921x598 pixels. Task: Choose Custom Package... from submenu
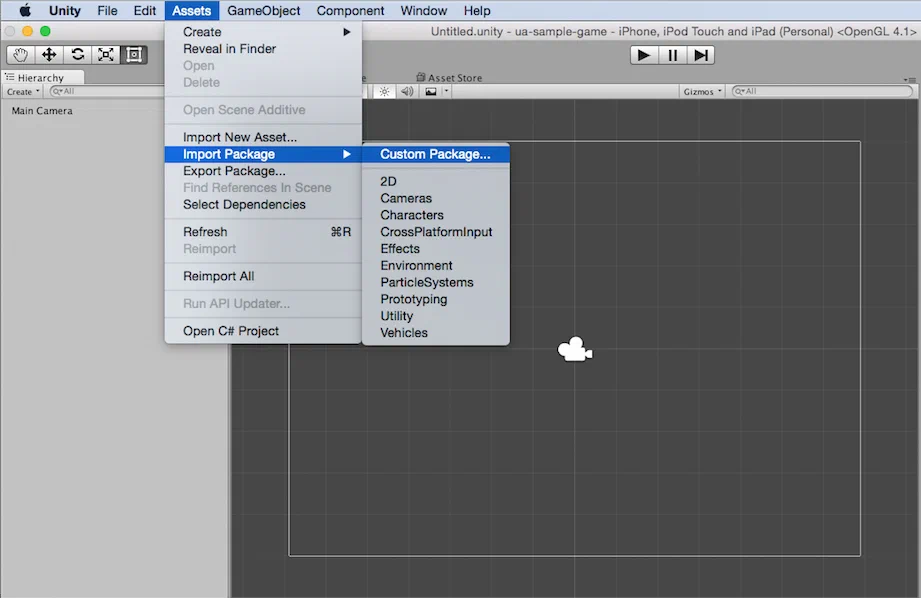pos(435,154)
